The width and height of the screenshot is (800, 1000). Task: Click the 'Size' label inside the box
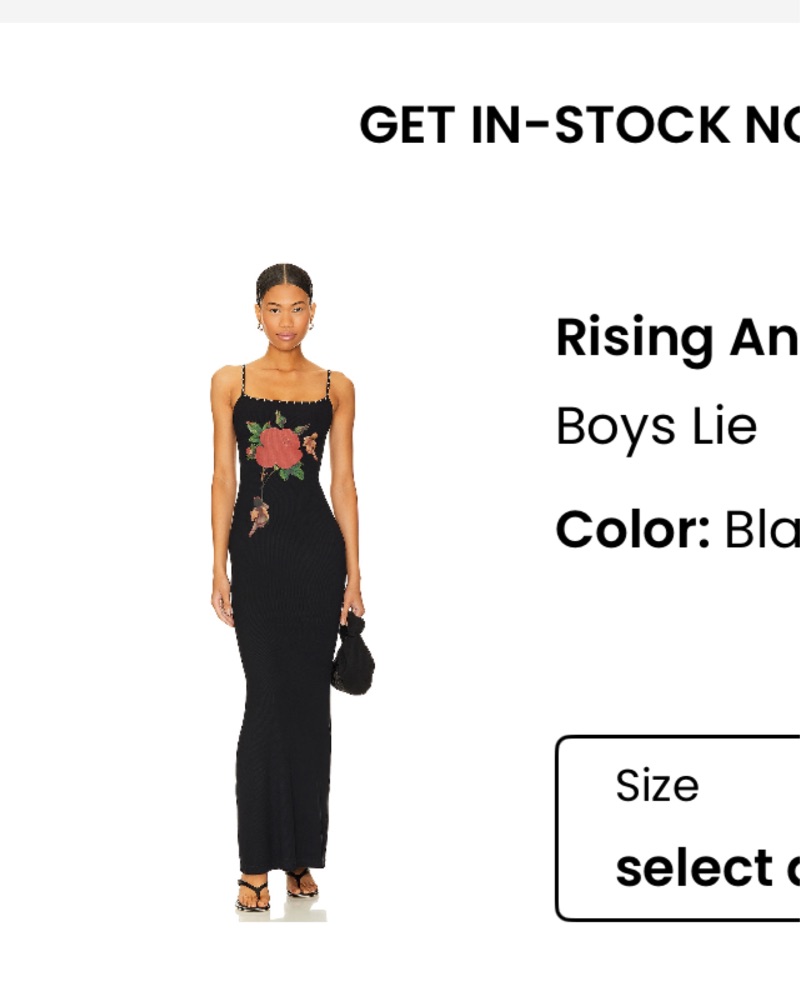pos(657,785)
